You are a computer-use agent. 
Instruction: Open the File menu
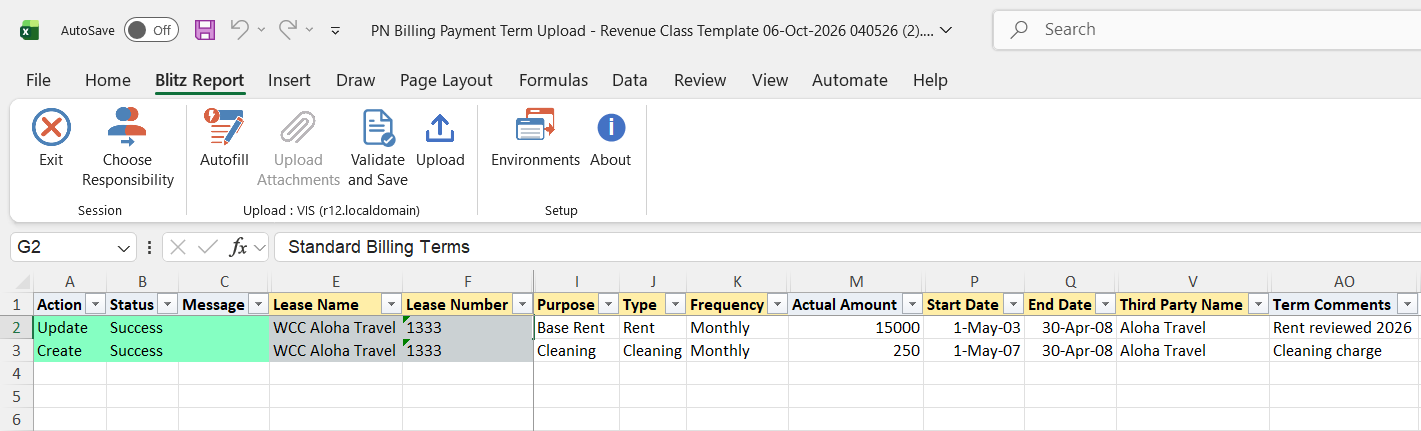tap(38, 80)
